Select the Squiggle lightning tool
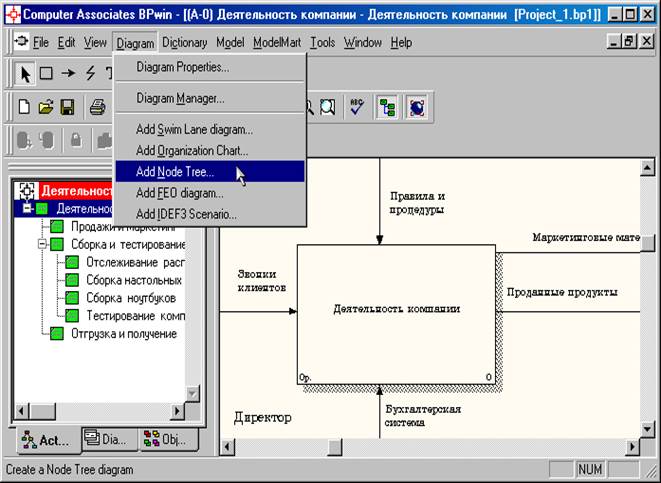The width and height of the screenshot is (661, 483). coord(90,73)
